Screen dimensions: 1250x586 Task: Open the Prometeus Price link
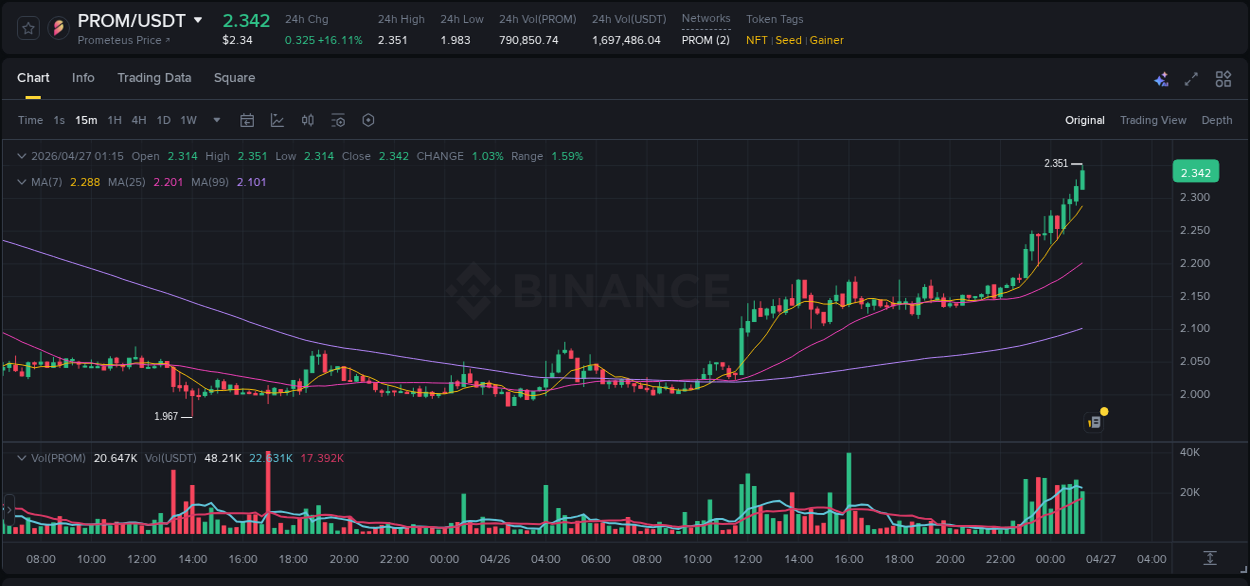coord(124,40)
